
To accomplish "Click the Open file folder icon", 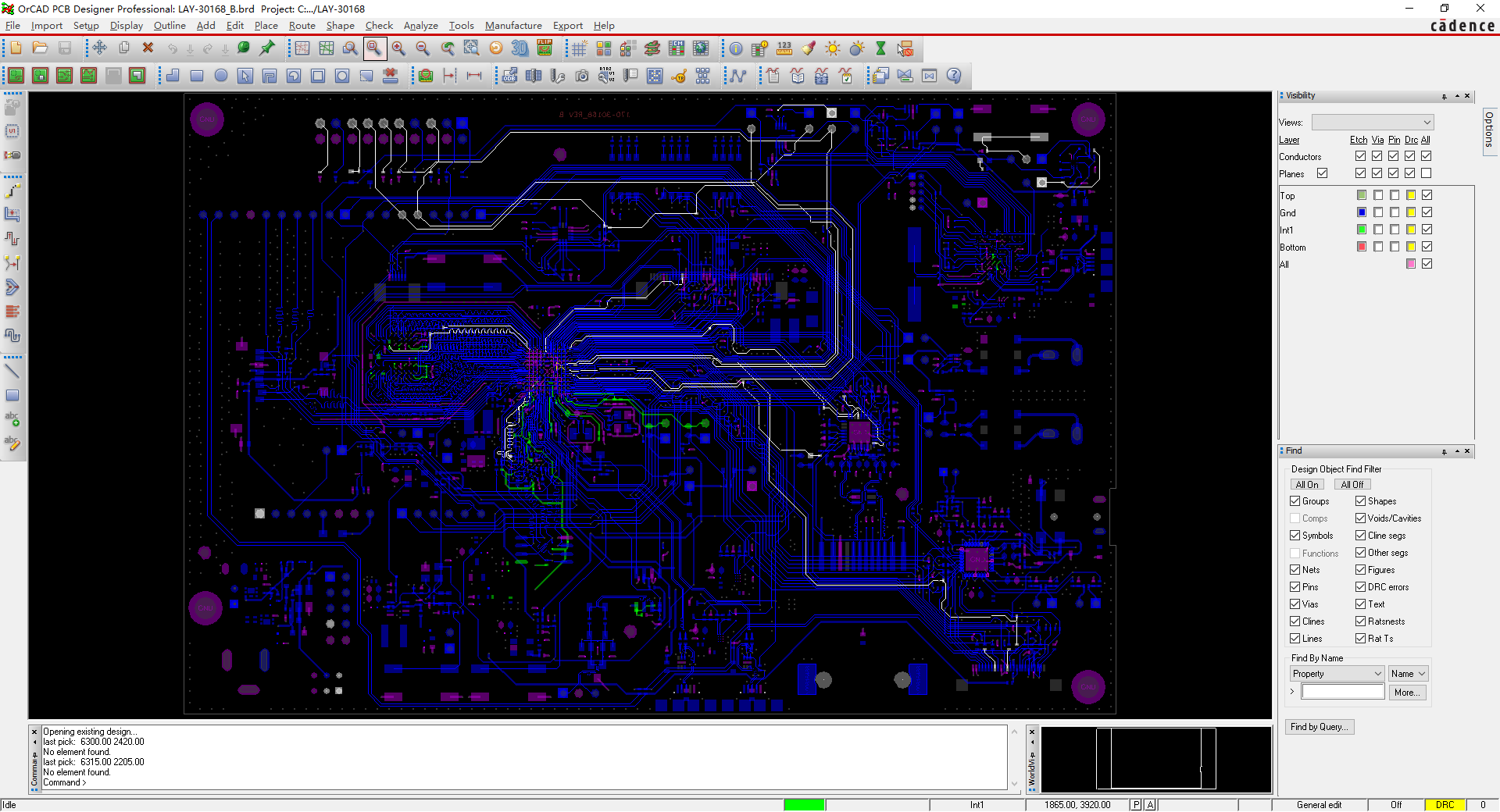I will click(40, 48).
